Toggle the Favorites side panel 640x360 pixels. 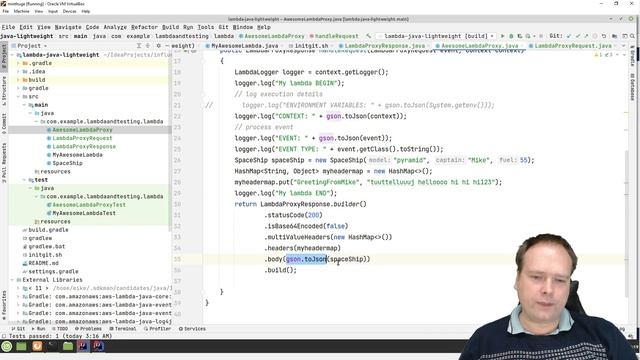point(4,305)
